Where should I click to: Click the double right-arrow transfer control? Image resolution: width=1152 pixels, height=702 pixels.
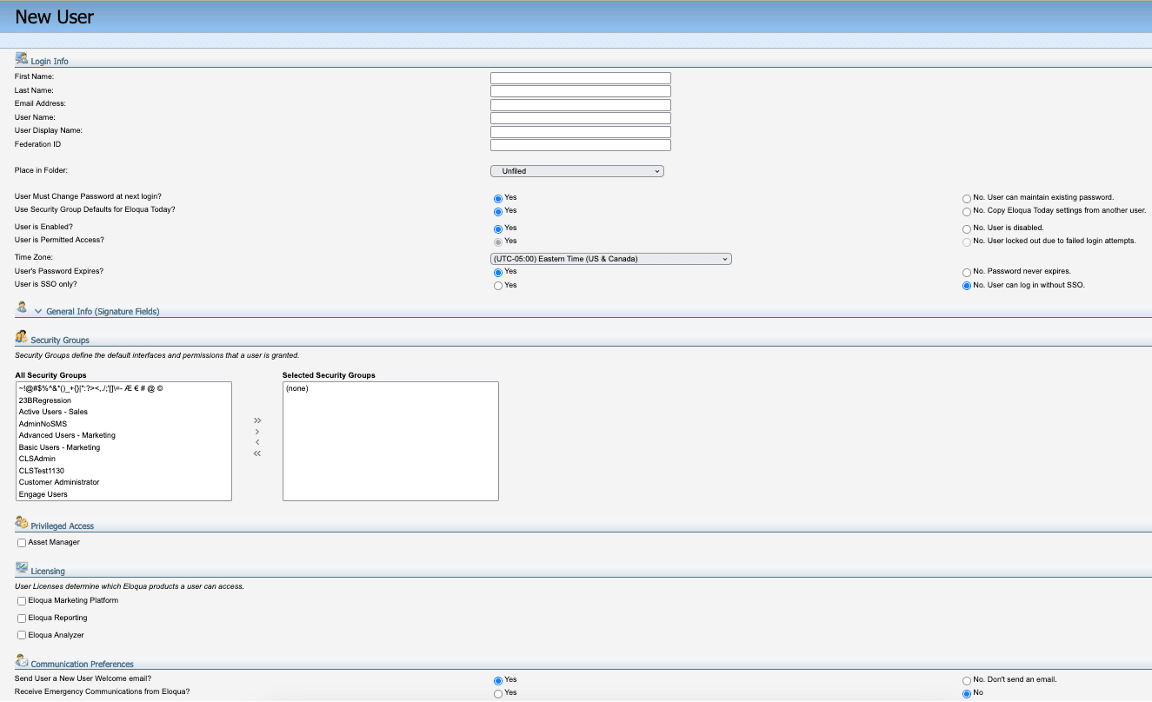[x=257, y=419]
